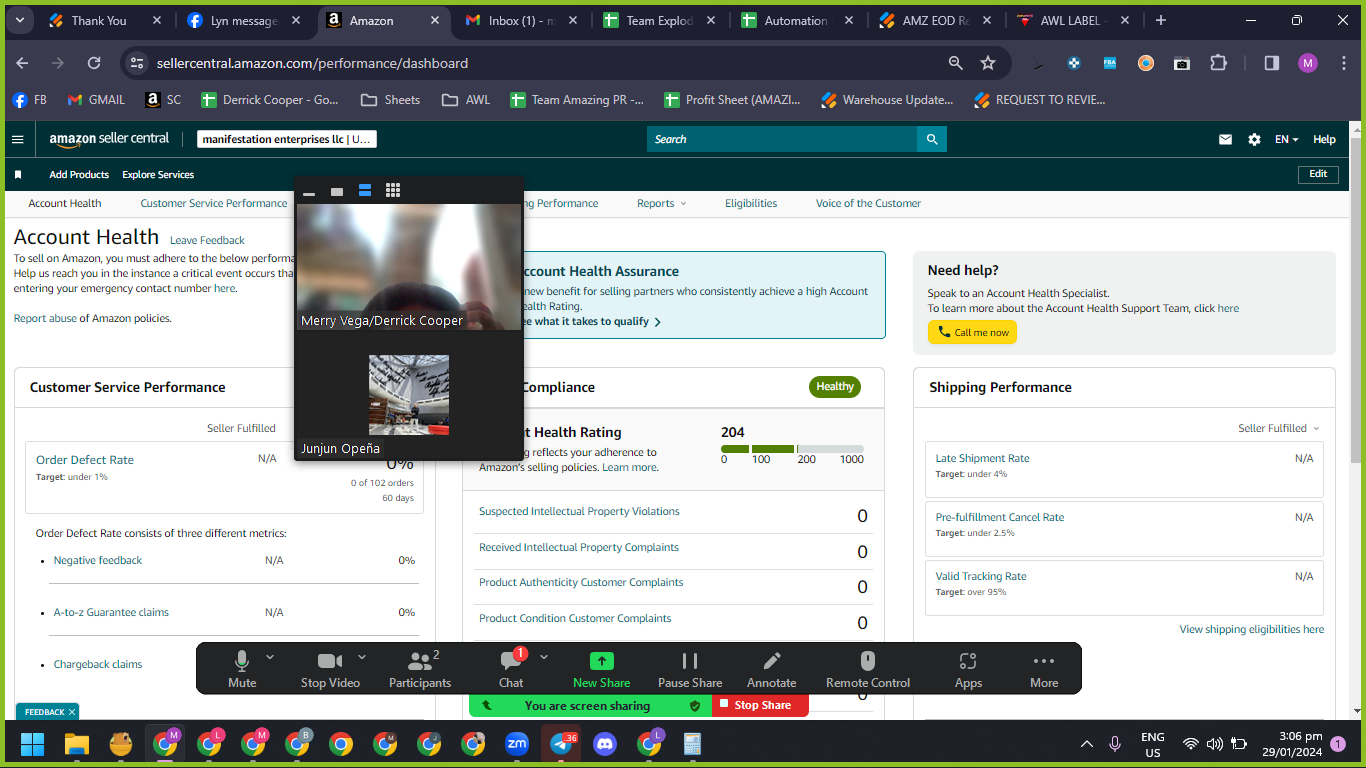Show hidden system tray icons
The width and height of the screenshot is (1366, 768).
(x=1087, y=744)
